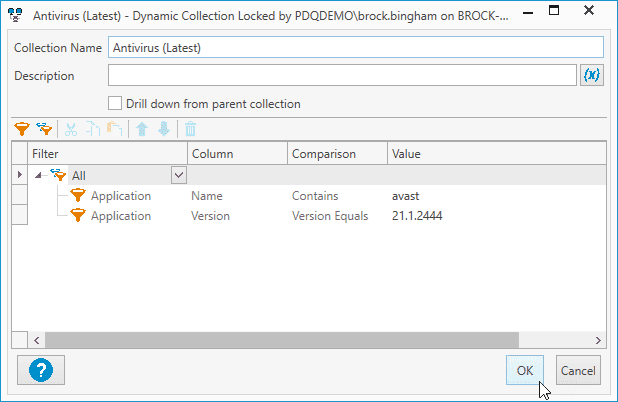Image resolution: width=618 pixels, height=402 pixels.
Task: Click the Cancel button
Action: tap(578, 370)
